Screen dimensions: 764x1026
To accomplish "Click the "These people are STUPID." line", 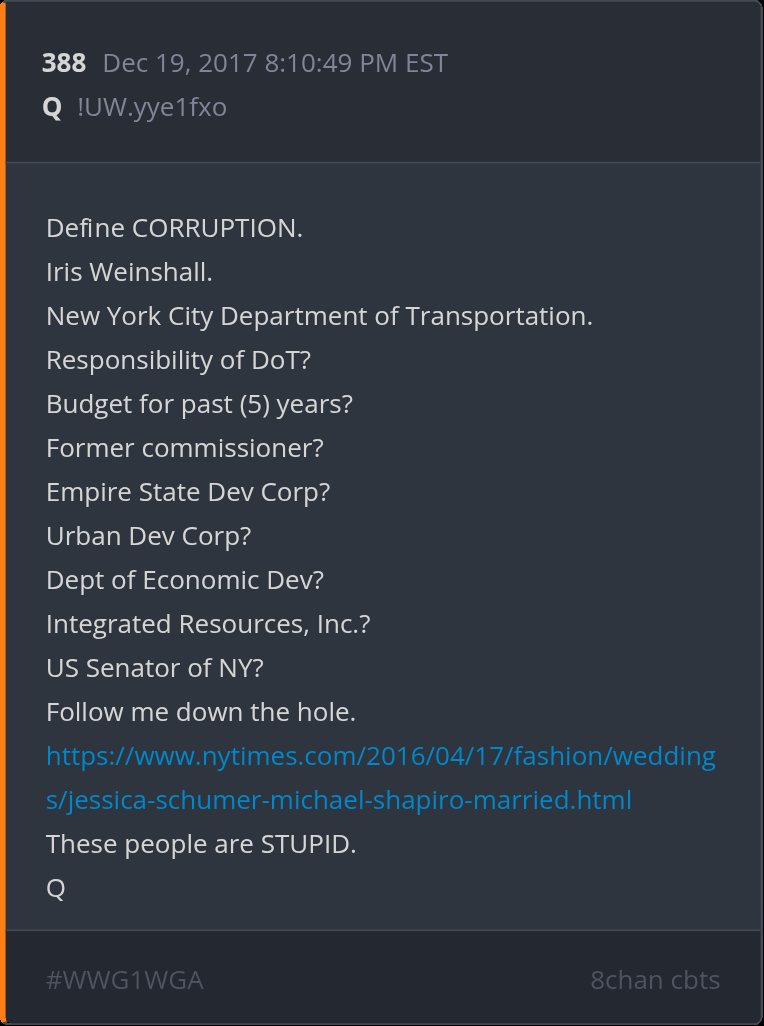I will (x=201, y=844).
